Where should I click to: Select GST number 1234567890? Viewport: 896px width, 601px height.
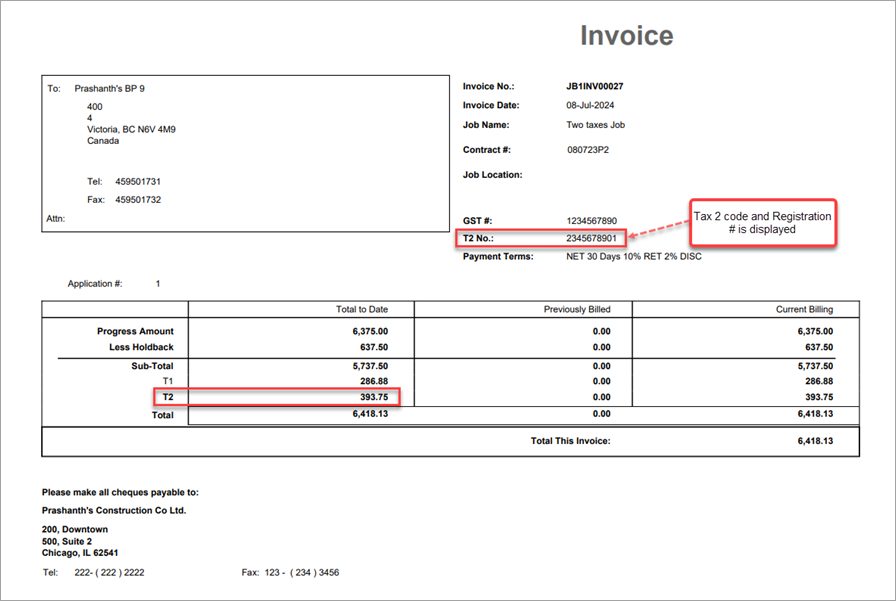pos(592,221)
